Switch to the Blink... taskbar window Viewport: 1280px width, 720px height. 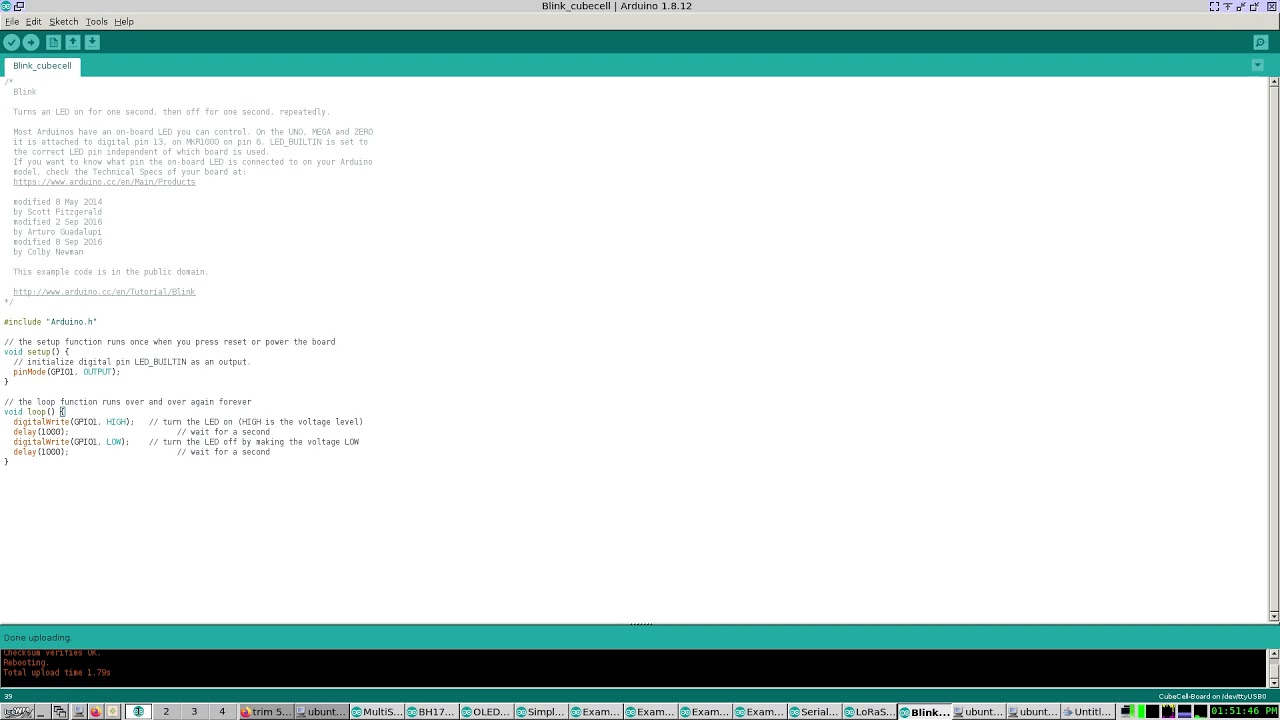coord(924,712)
